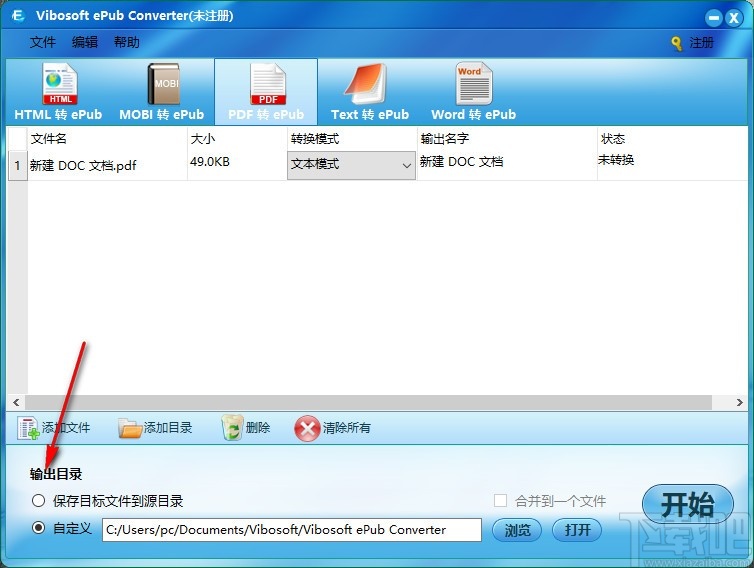Close the Vibosoft ePub Converter window
Screen dimensions: 754x568
pyautogui.click(x=734, y=18)
